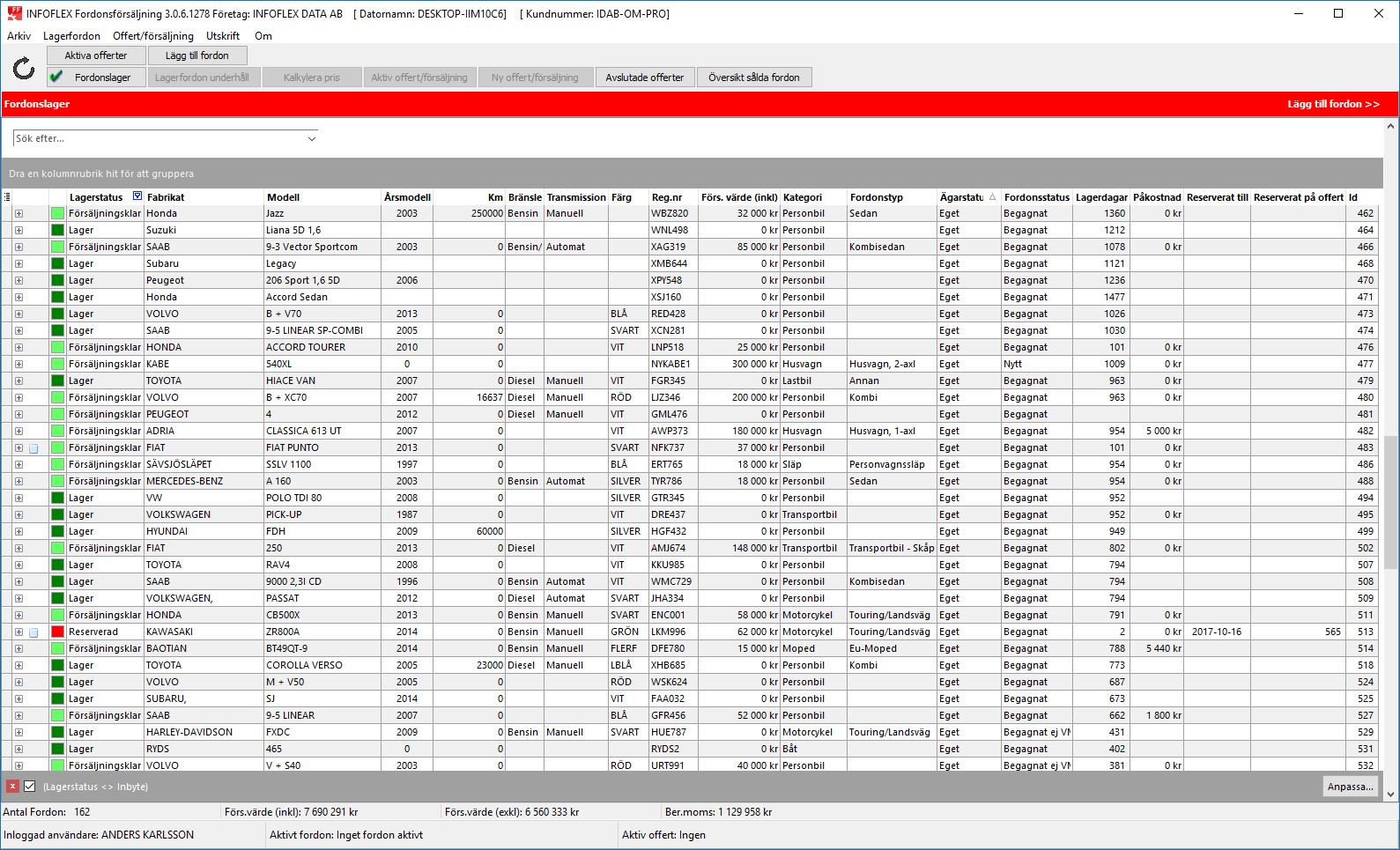
Task: Sort by the Kategori column header
Action: click(x=813, y=197)
